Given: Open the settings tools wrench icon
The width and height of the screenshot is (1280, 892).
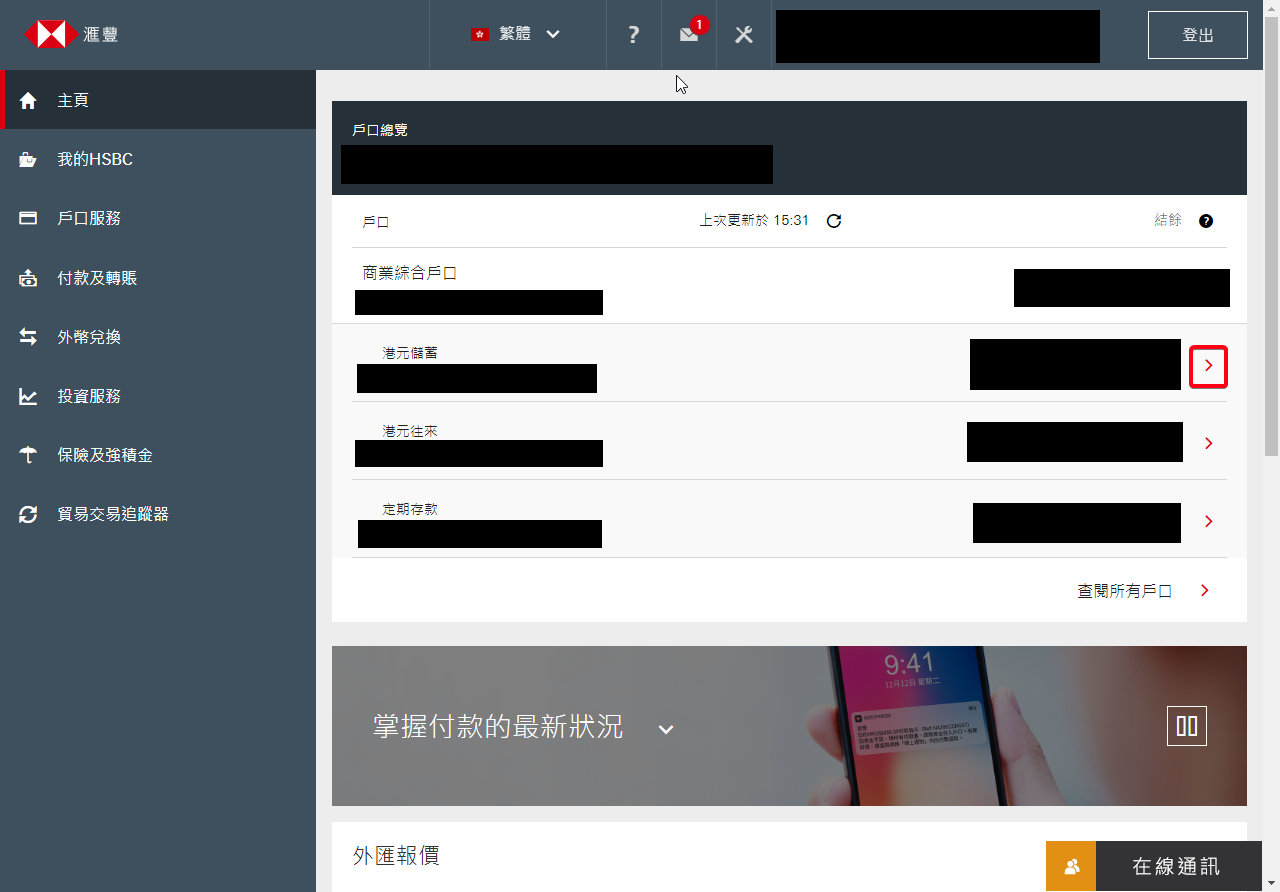Looking at the screenshot, I should tap(743, 35).
